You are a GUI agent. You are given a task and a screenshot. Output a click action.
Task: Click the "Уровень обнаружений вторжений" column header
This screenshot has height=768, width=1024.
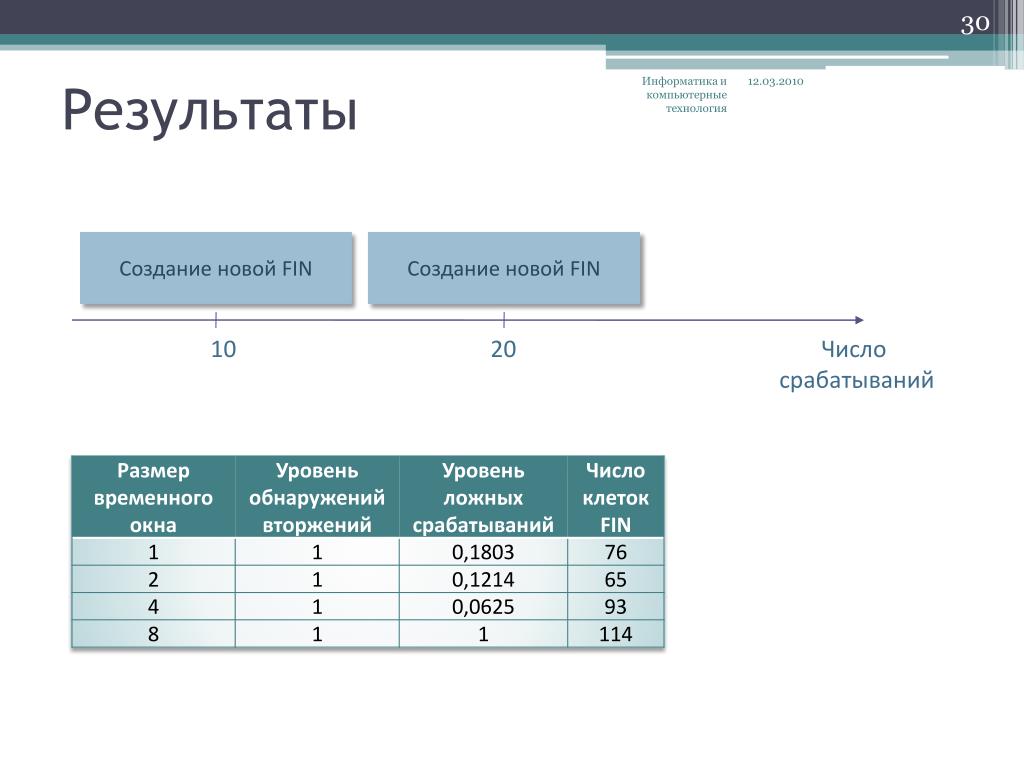pyautogui.click(x=317, y=497)
